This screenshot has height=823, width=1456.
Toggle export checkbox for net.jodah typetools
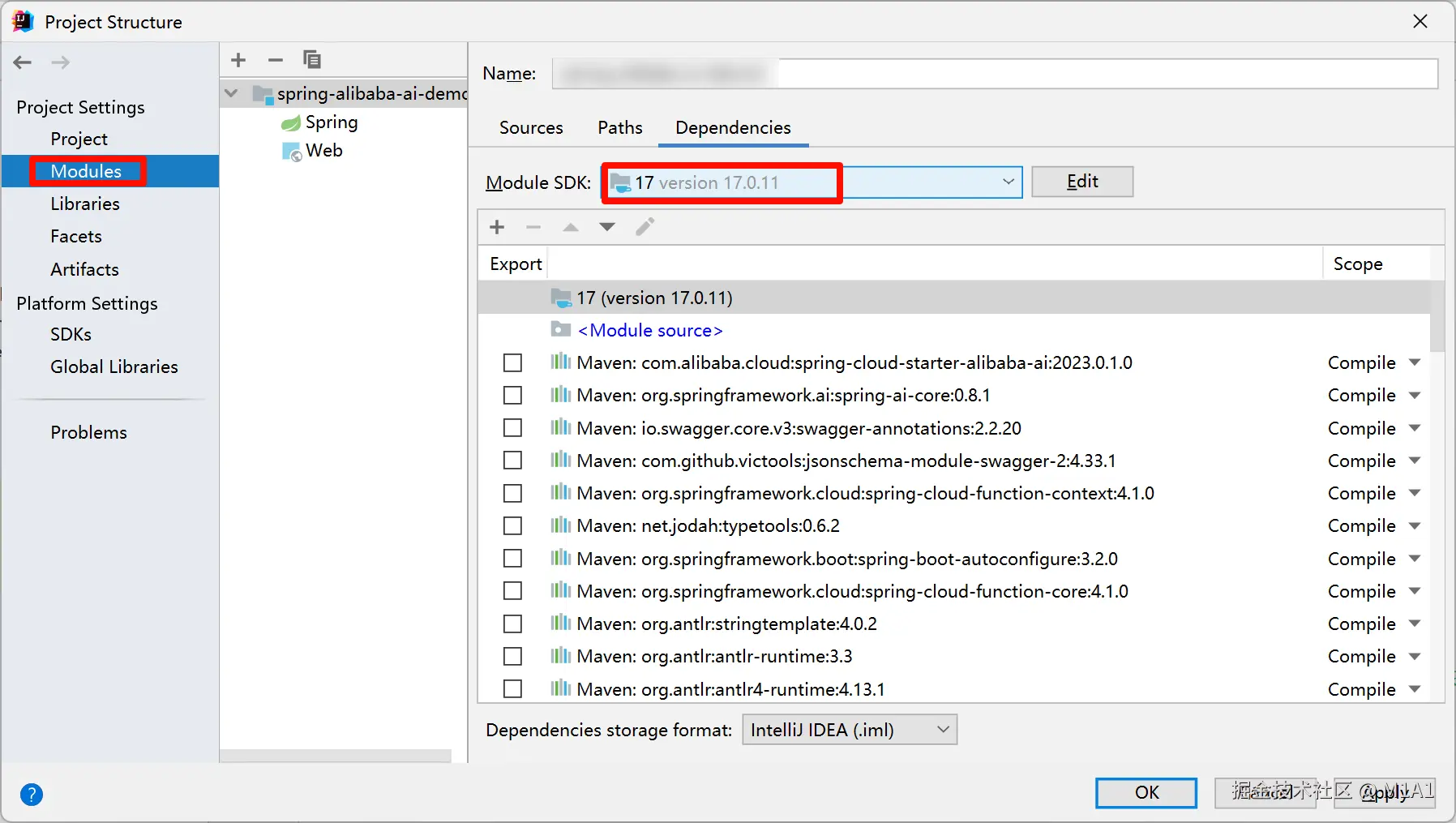(x=512, y=525)
